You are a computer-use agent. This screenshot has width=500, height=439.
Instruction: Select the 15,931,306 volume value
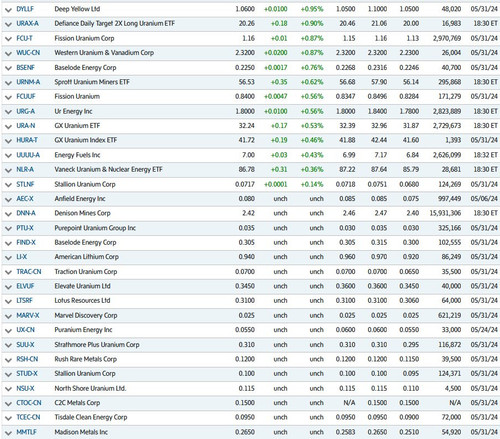445,213
